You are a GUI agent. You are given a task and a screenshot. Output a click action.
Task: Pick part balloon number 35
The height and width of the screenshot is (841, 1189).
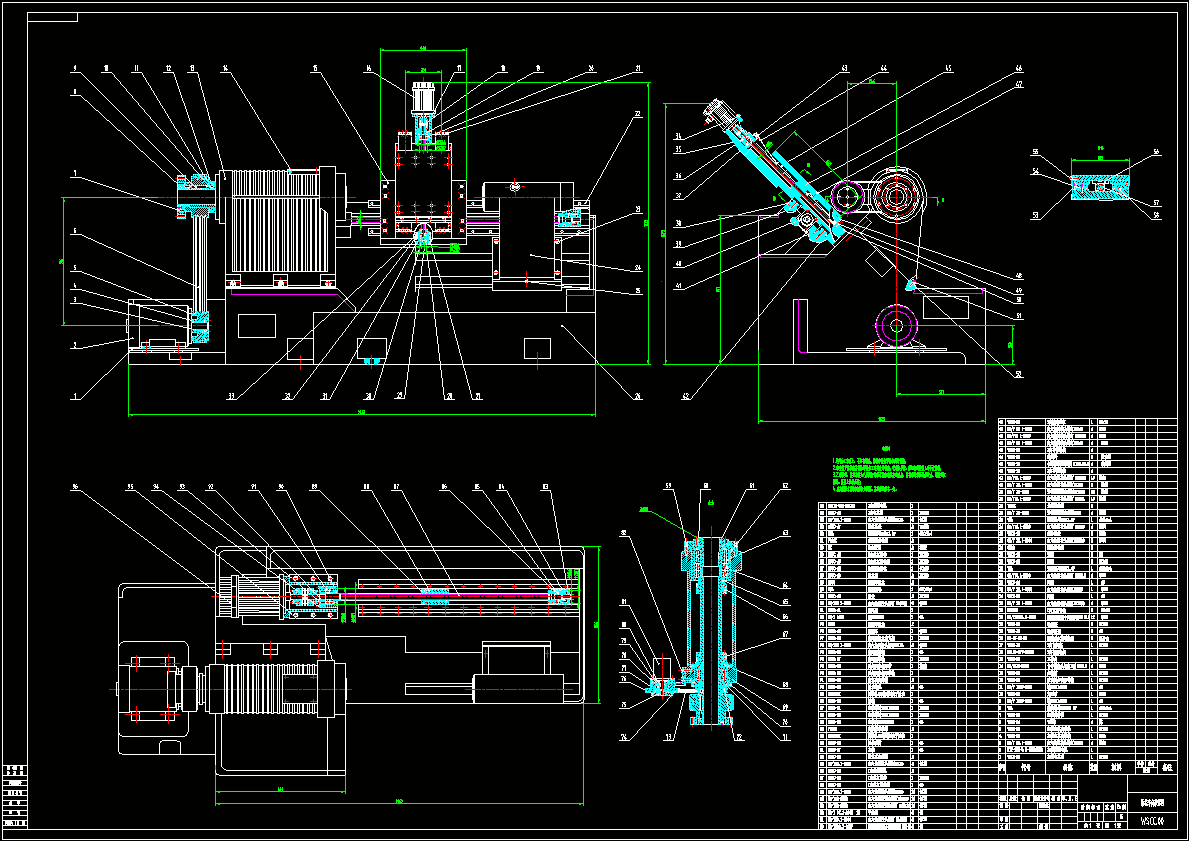tap(678, 149)
